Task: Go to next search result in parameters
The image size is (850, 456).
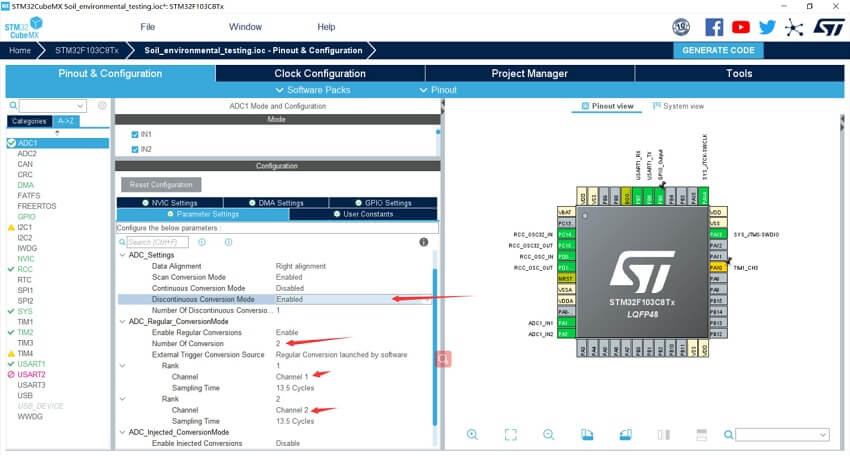Action: click(x=228, y=242)
